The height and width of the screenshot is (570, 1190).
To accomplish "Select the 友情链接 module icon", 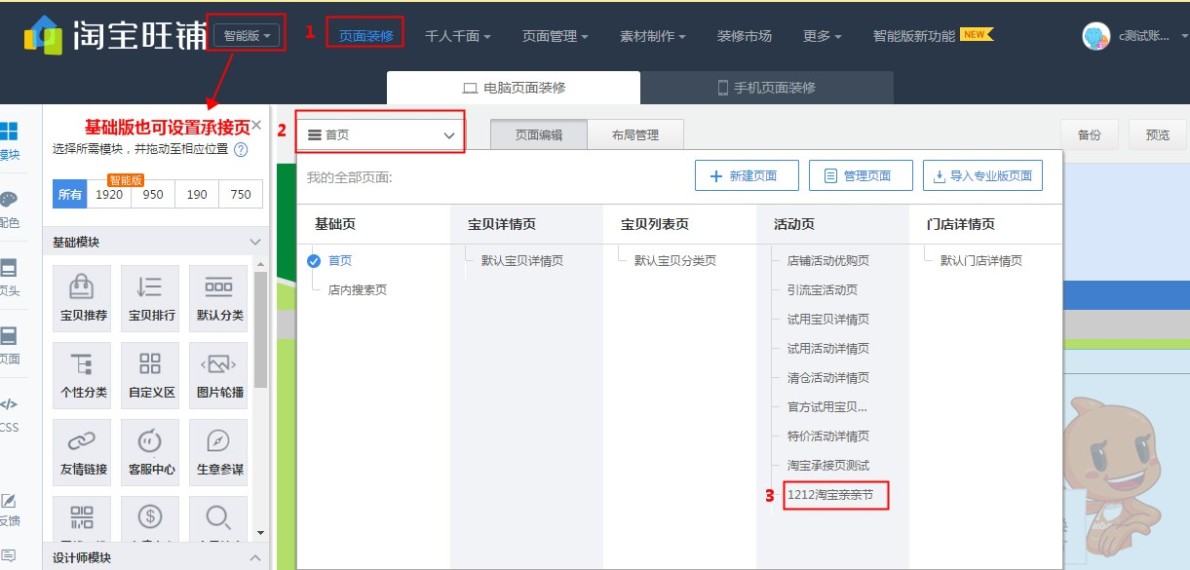I will coord(82,452).
